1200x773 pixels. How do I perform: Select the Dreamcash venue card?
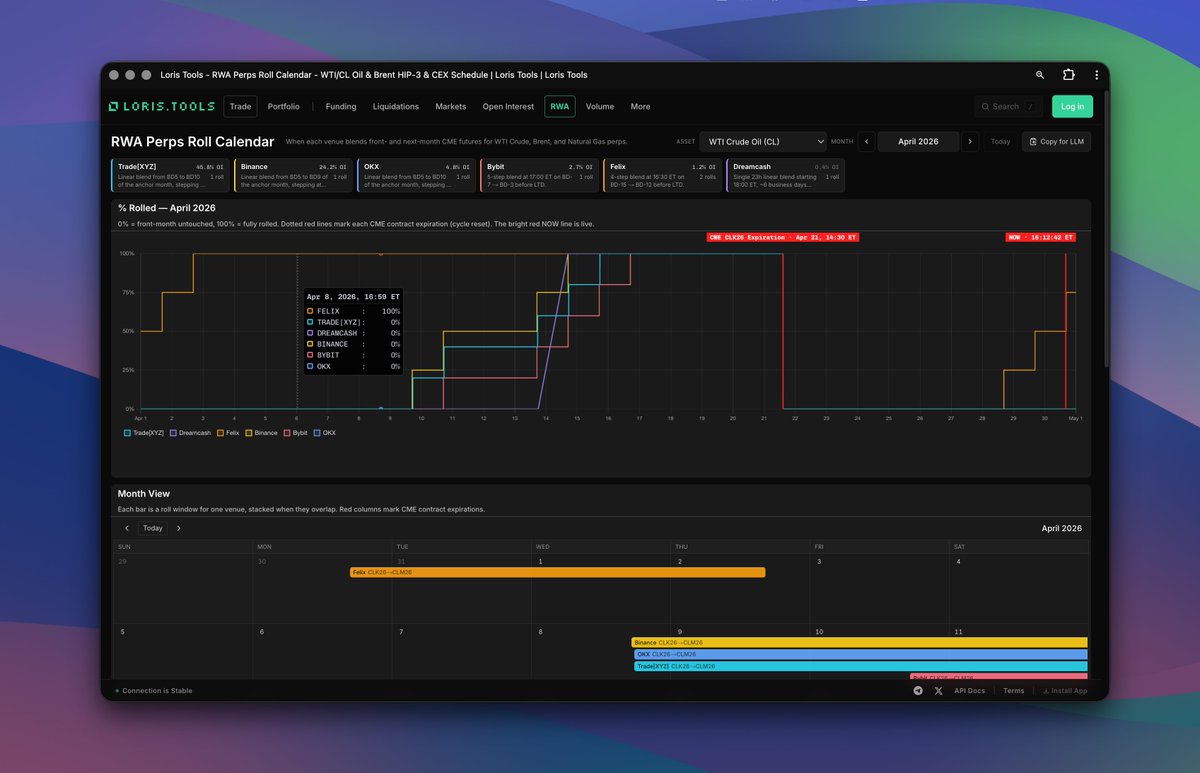786,175
